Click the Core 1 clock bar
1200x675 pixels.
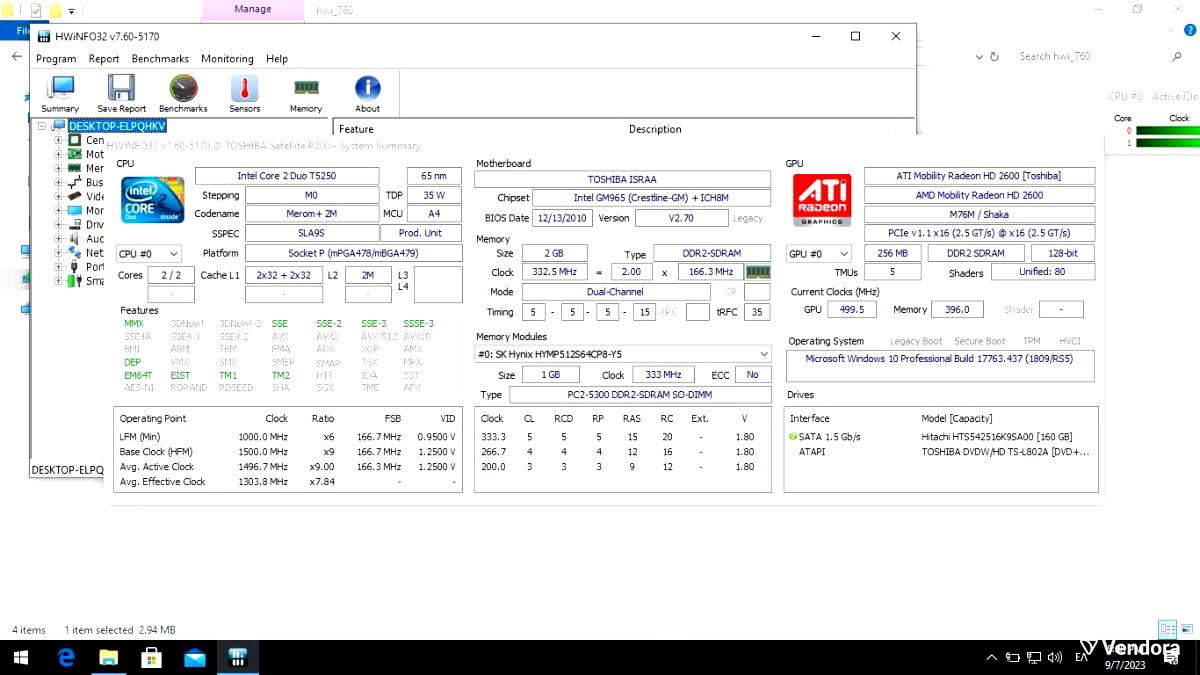pos(1168,143)
